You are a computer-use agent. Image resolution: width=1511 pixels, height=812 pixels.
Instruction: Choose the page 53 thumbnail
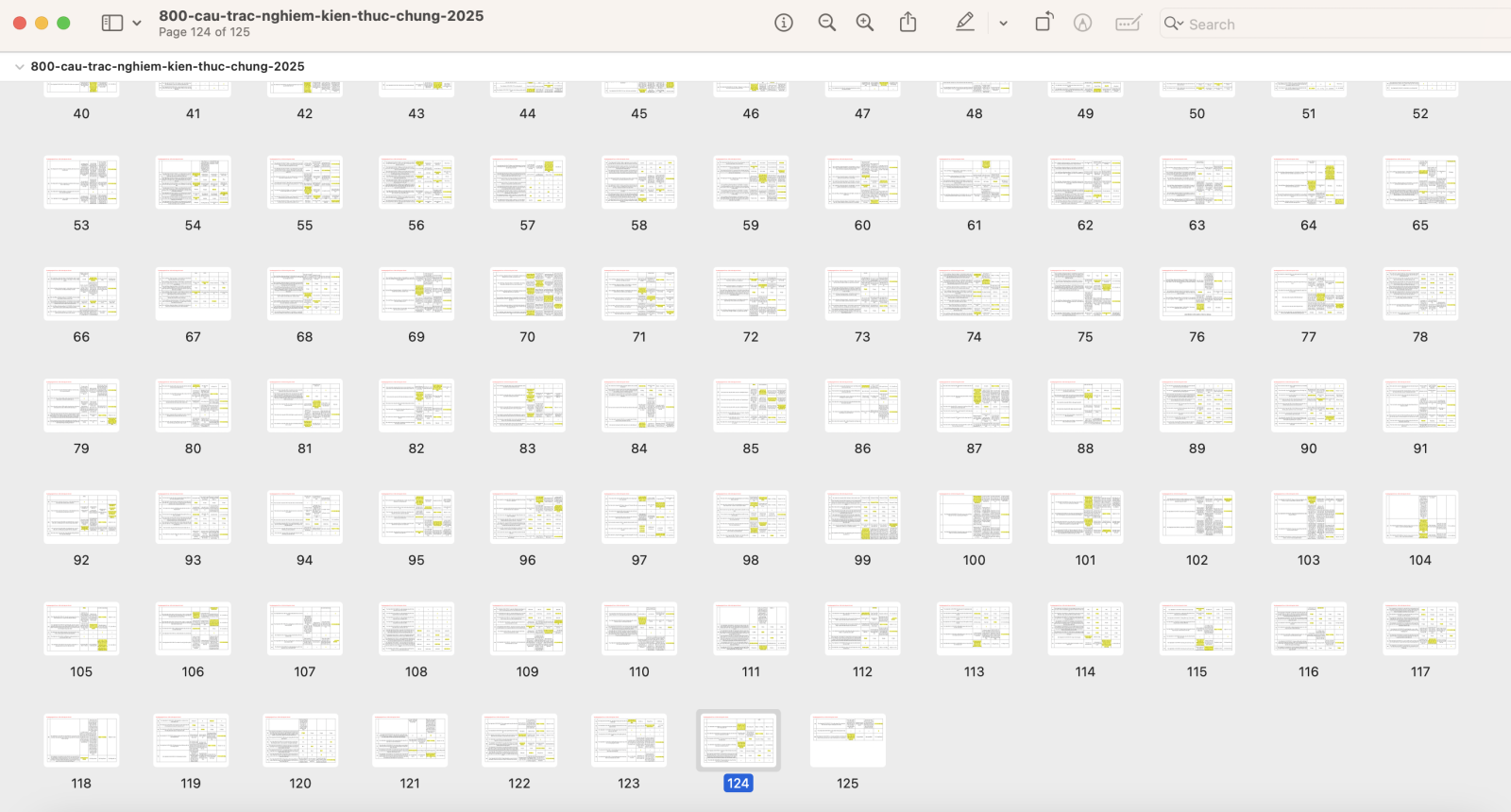click(x=81, y=182)
